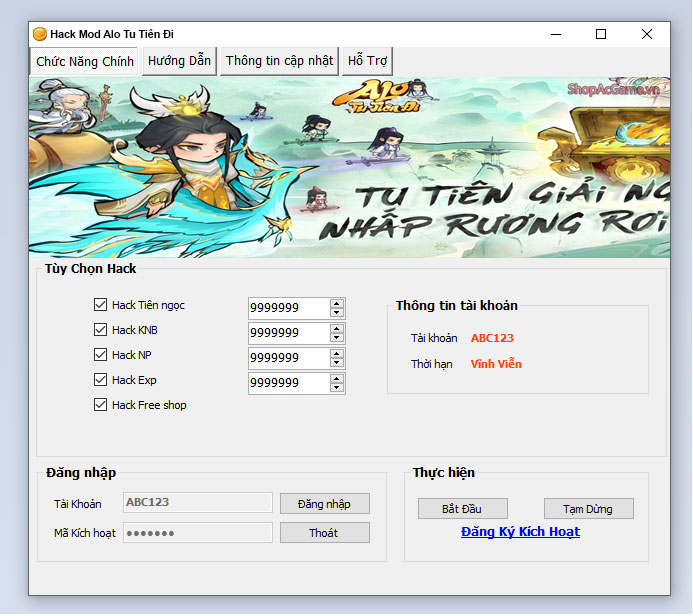This screenshot has height=616, width=693.
Task: Toggle the Hack NP checkbox
Action: coord(100,354)
